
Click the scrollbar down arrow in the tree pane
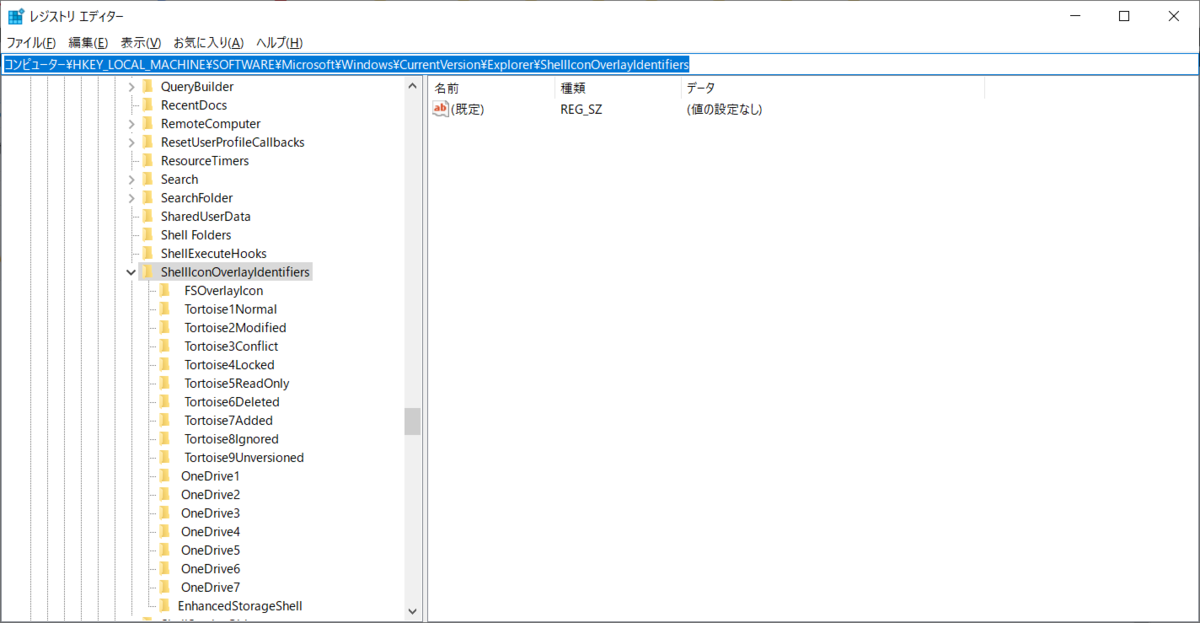pyautogui.click(x=412, y=610)
